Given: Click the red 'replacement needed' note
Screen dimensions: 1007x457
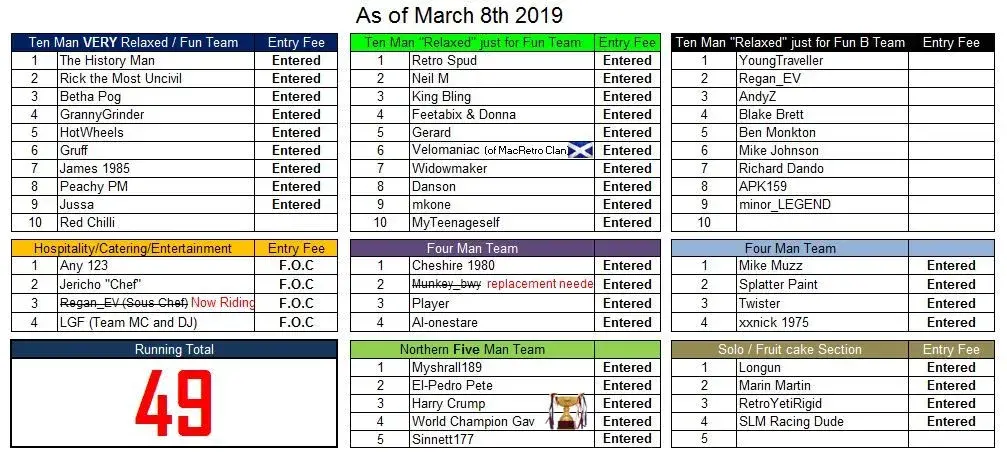Looking at the screenshot, I should 540,284.
